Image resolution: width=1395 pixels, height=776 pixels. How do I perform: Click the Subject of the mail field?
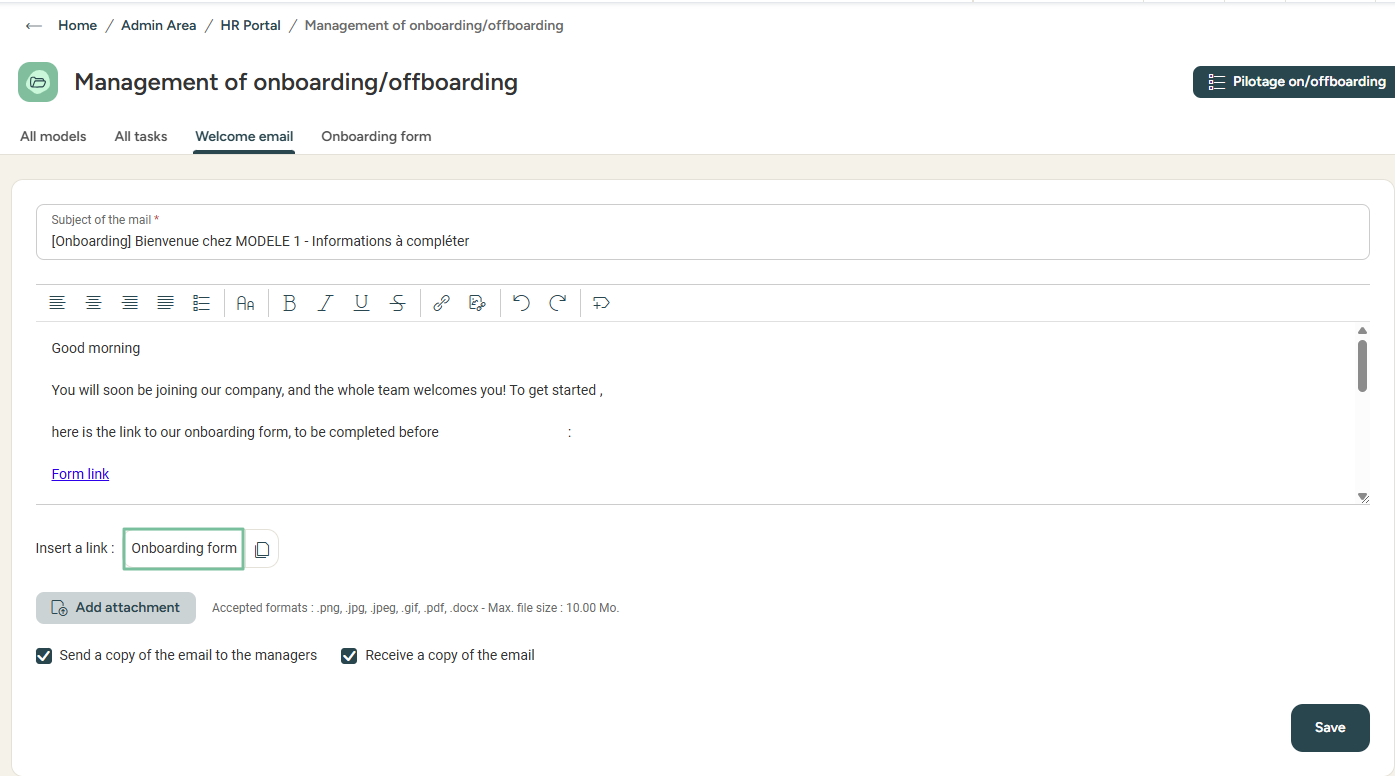702,241
